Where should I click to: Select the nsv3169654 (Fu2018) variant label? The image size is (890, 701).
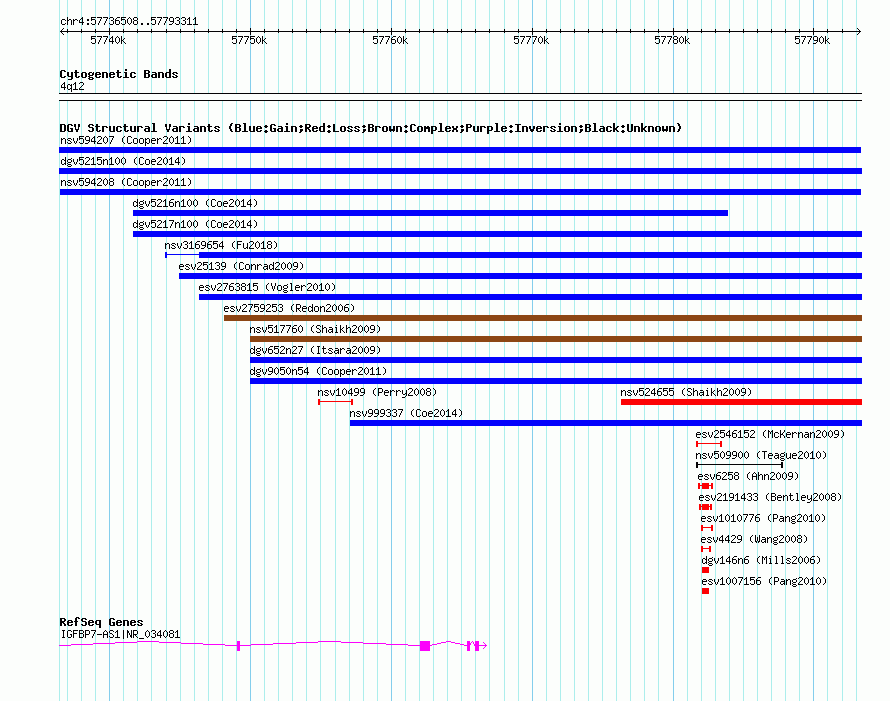coord(221,245)
